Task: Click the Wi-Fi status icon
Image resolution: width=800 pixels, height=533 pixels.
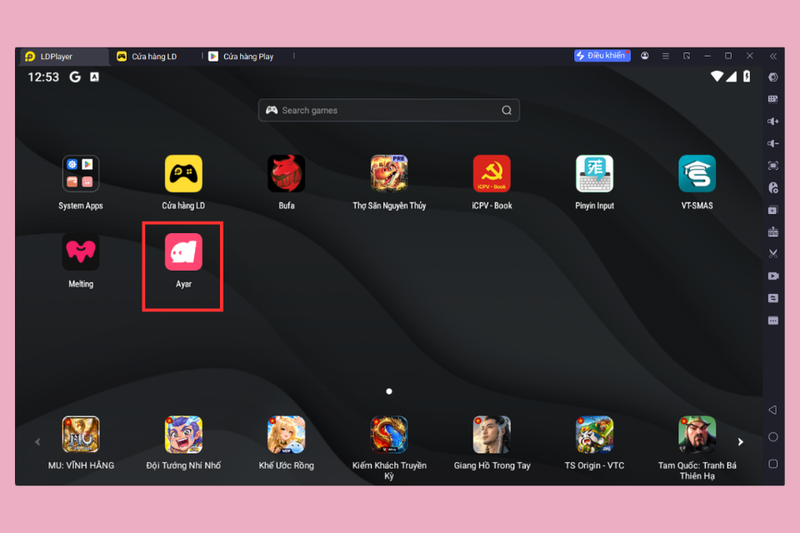Action: coord(717,77)
